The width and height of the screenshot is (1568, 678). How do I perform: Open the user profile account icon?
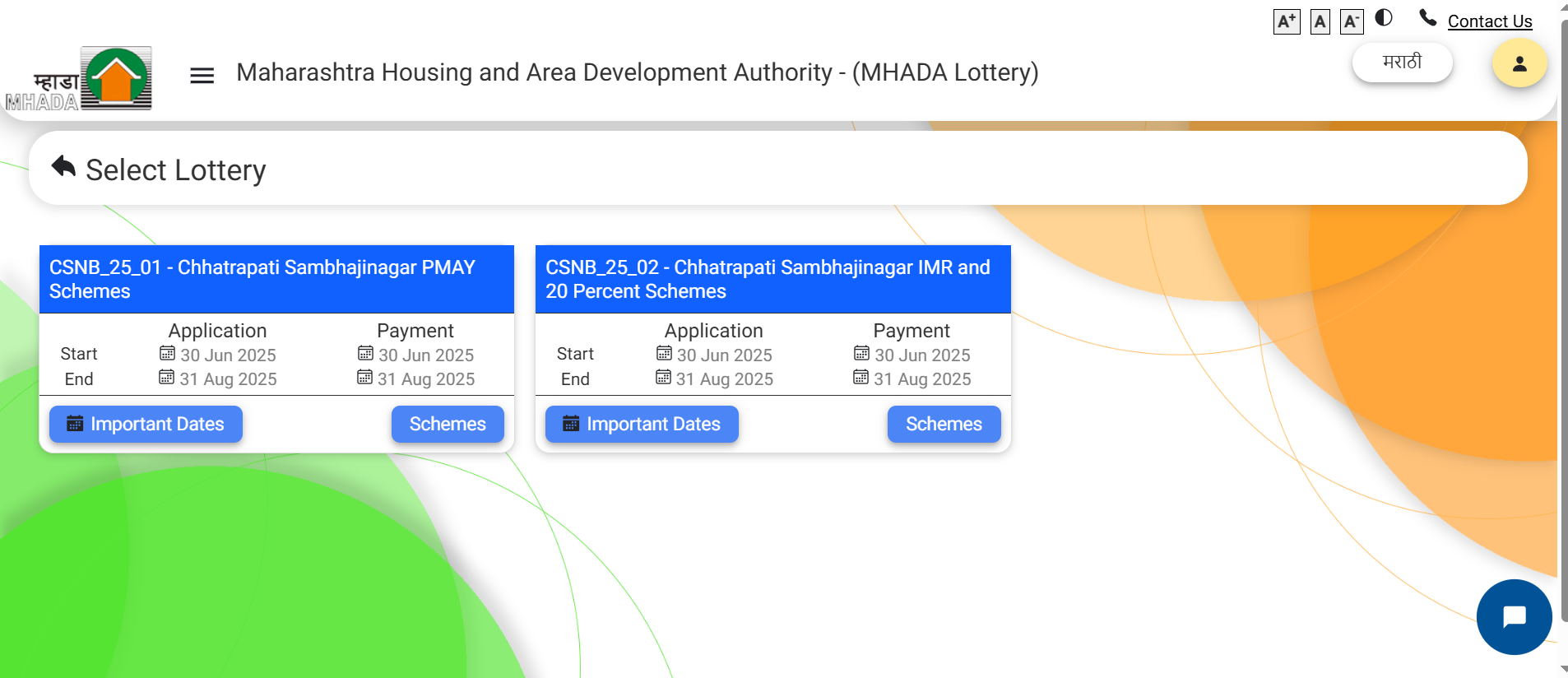(x=1519, y=63)
